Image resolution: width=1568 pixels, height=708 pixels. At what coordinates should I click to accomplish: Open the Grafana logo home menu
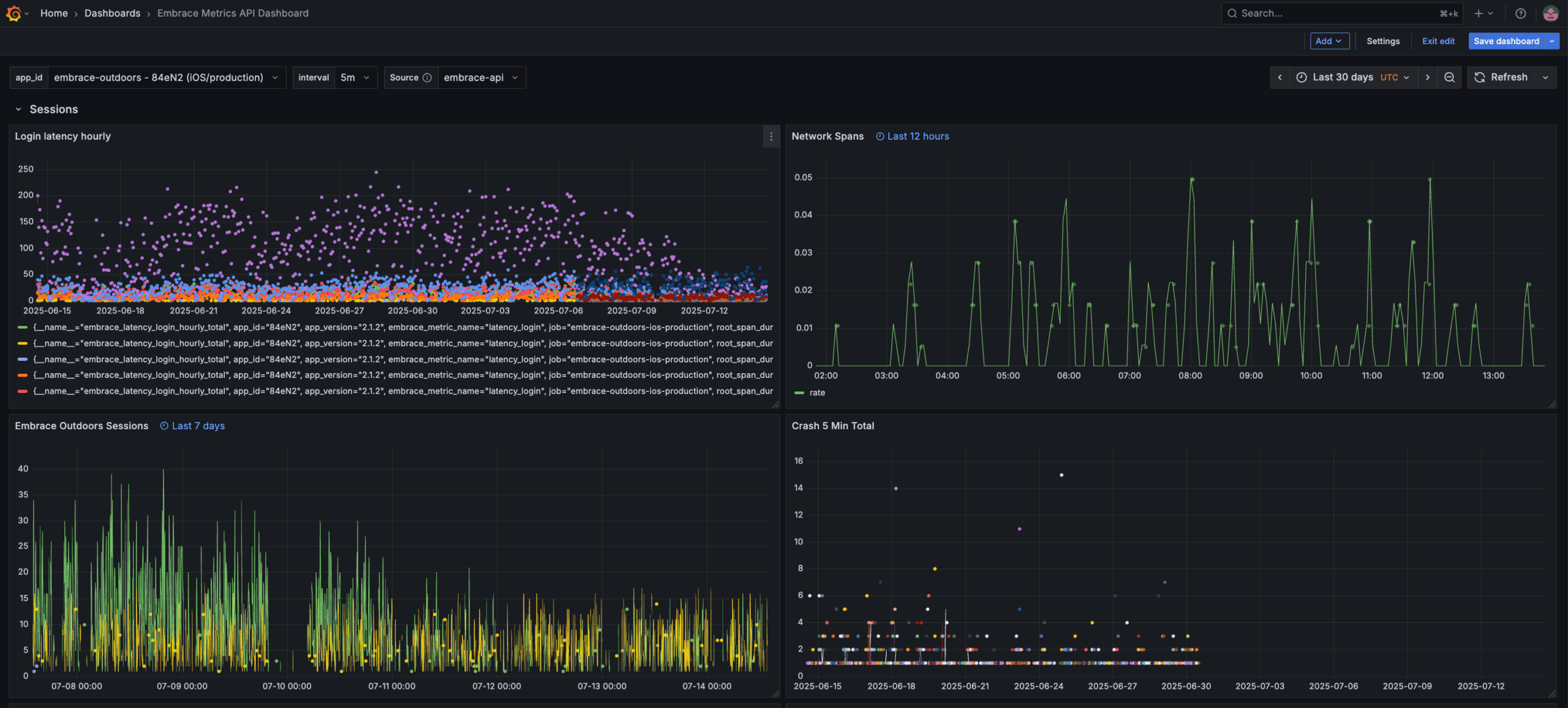pos(13,13)
